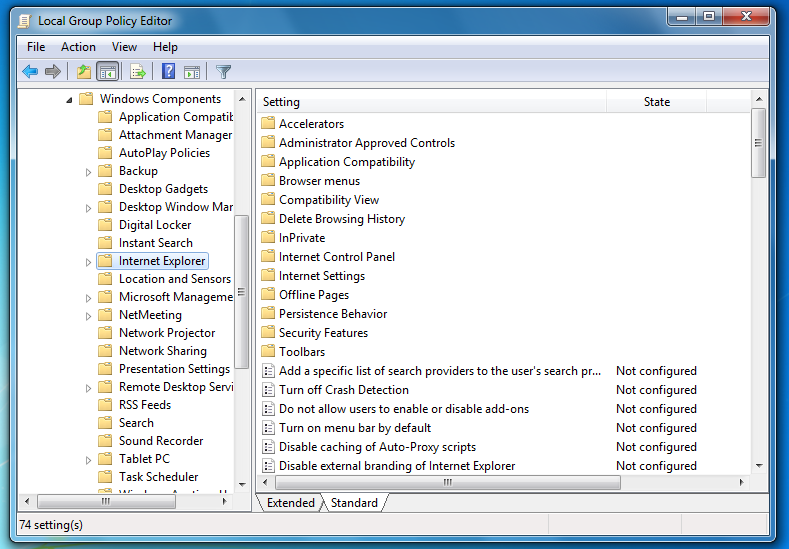Select Internet Control Panel folder

[337, 257]
